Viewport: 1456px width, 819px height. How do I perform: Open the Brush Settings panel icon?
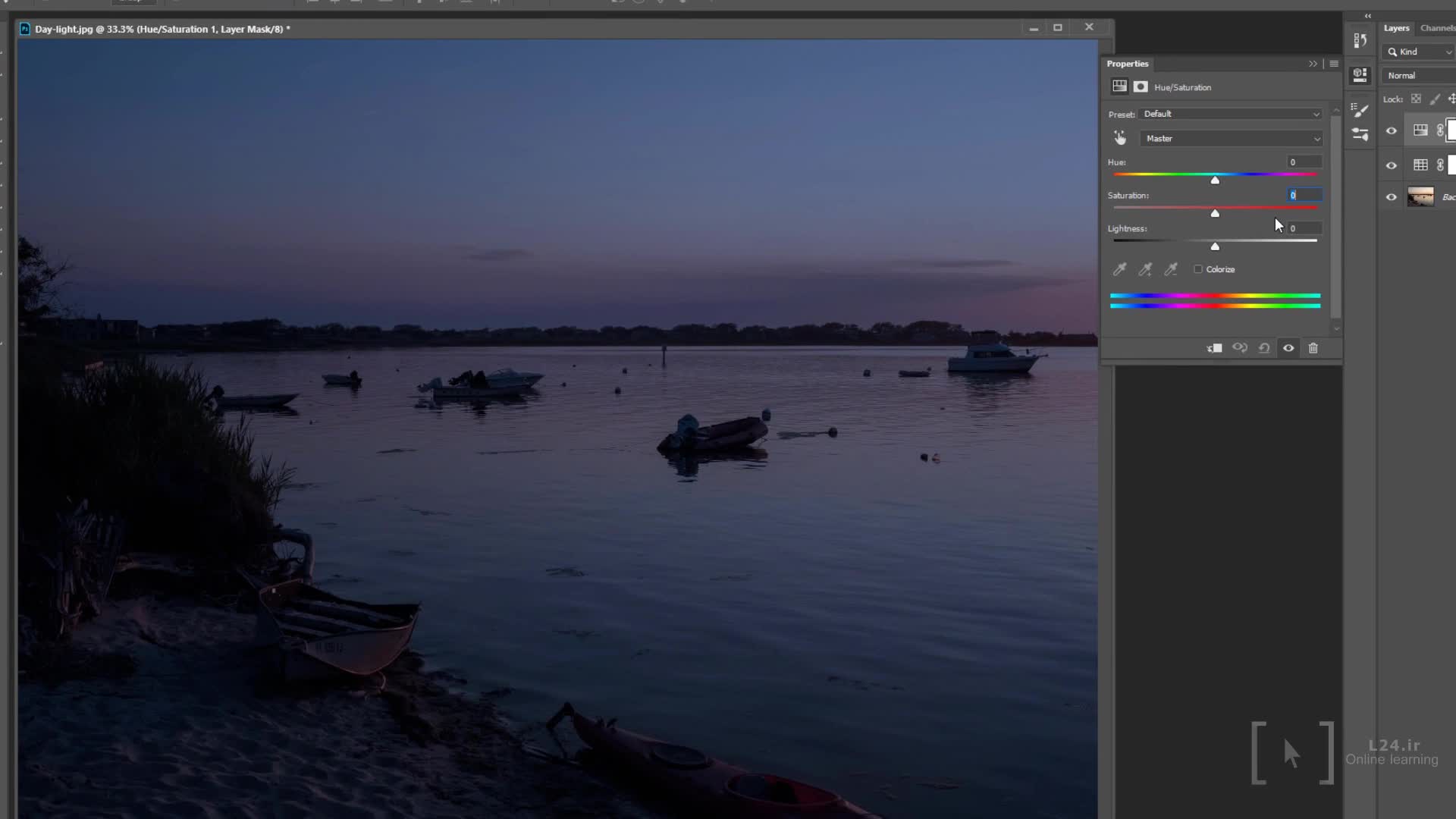[1360, 111]
